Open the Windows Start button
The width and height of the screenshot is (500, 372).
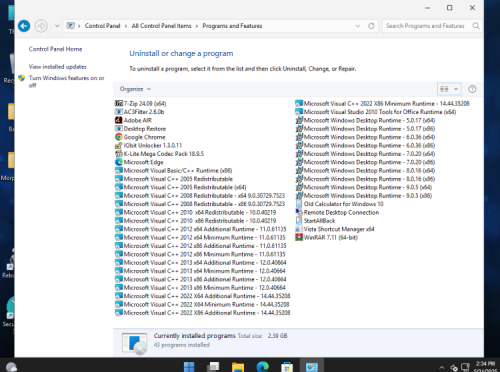coord(189,367)
